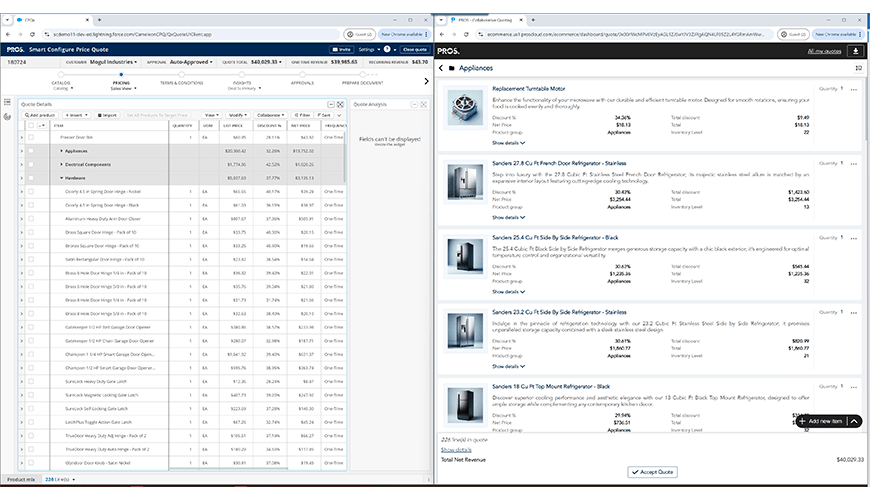870x500 pixels.
Task: Click the Invite button
Action: pos(341,49)
